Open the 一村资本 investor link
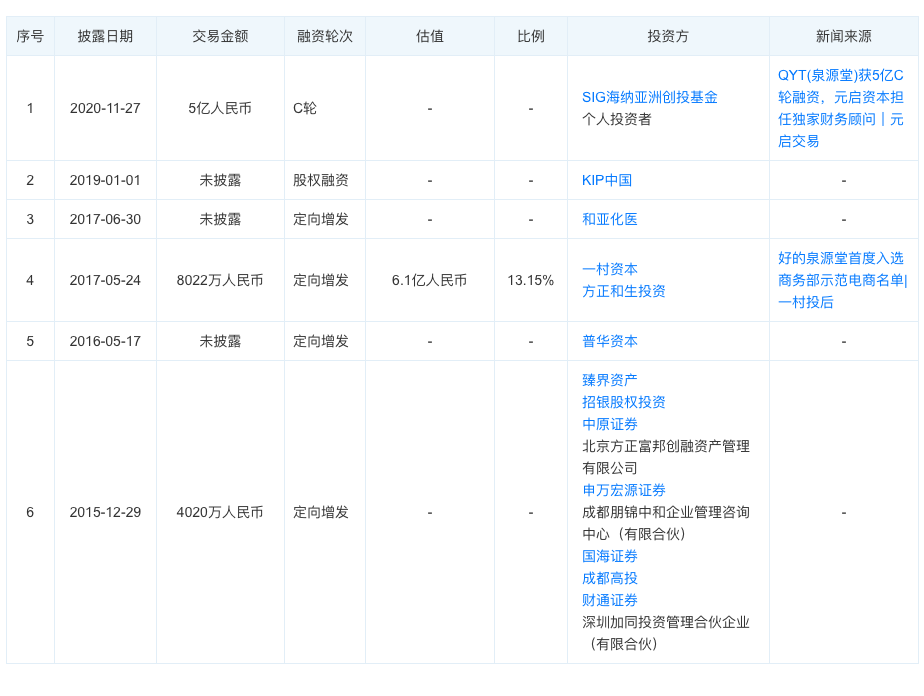The height and width of the screenshot is (696, 924). (x=609, y=269)
